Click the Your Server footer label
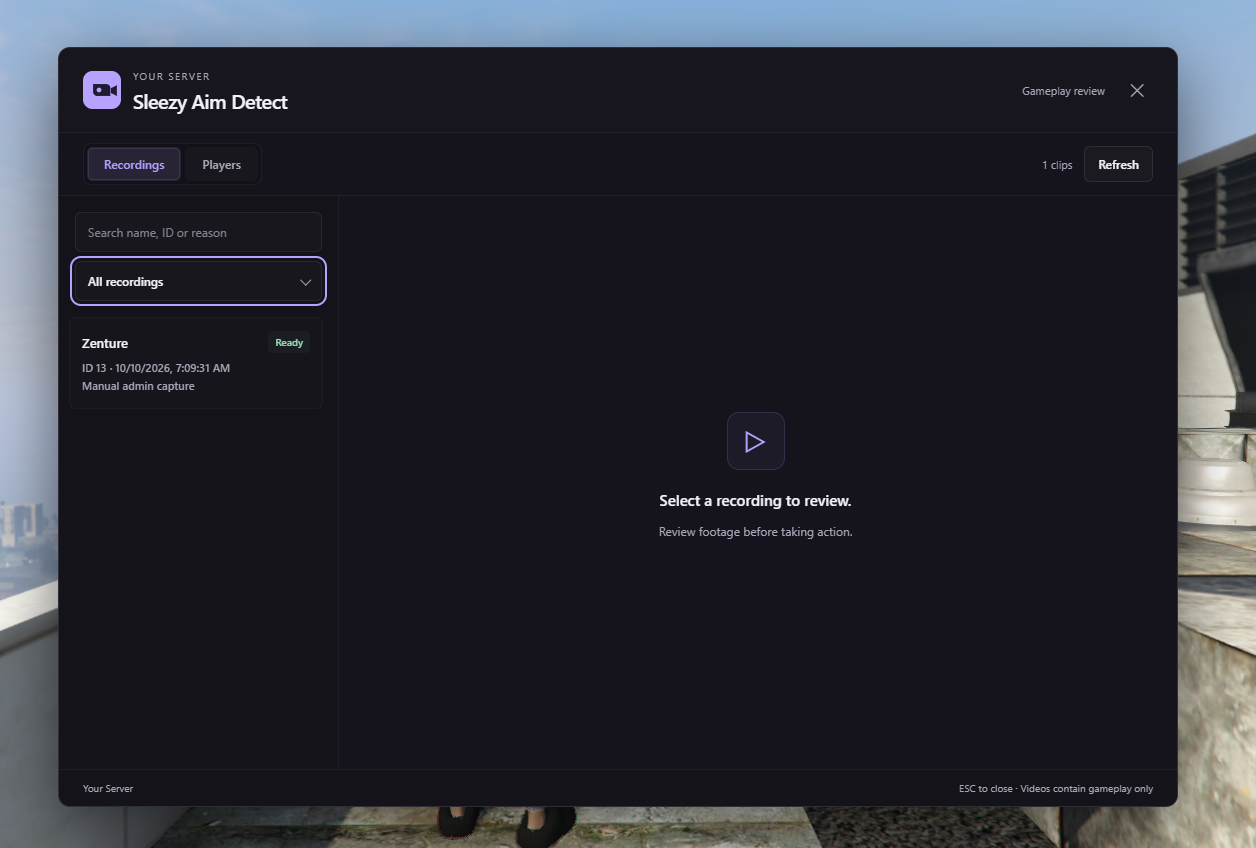The width and height of the screenshot is (1256, 848). click(108, 788)
